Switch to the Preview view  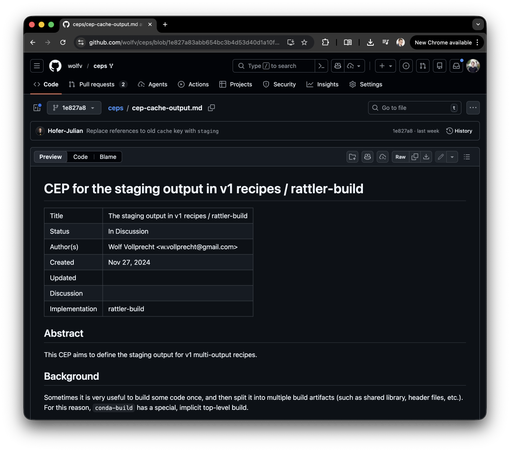click(x=51, y=157)
